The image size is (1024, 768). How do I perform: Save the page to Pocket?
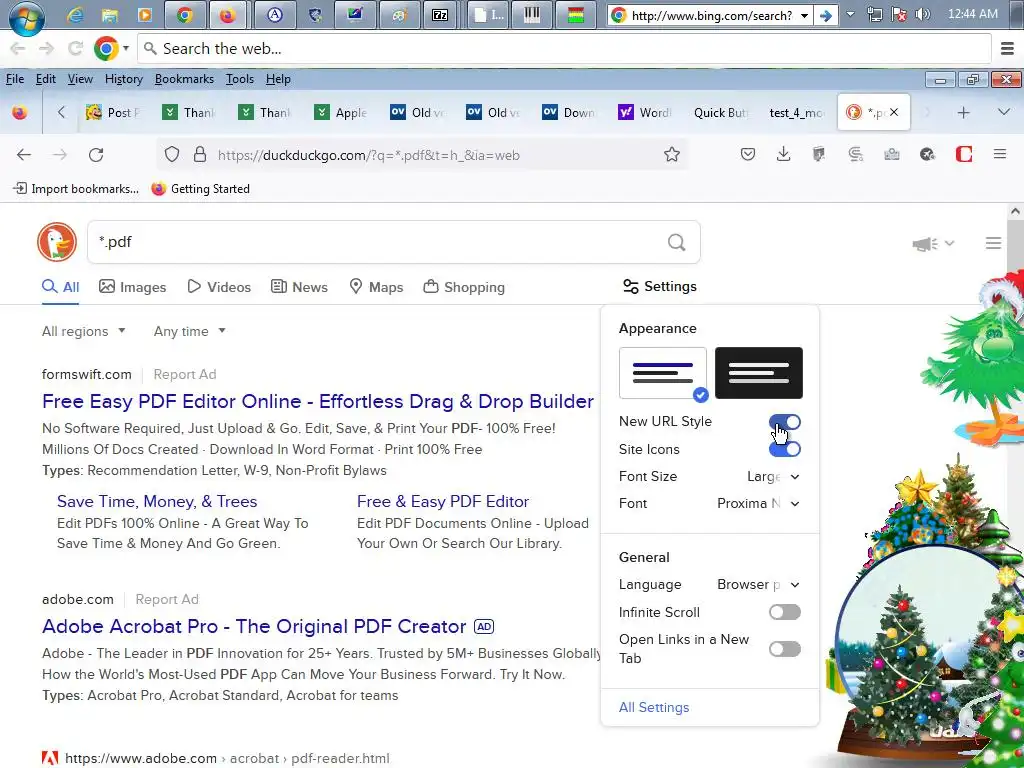coord(748,154)
